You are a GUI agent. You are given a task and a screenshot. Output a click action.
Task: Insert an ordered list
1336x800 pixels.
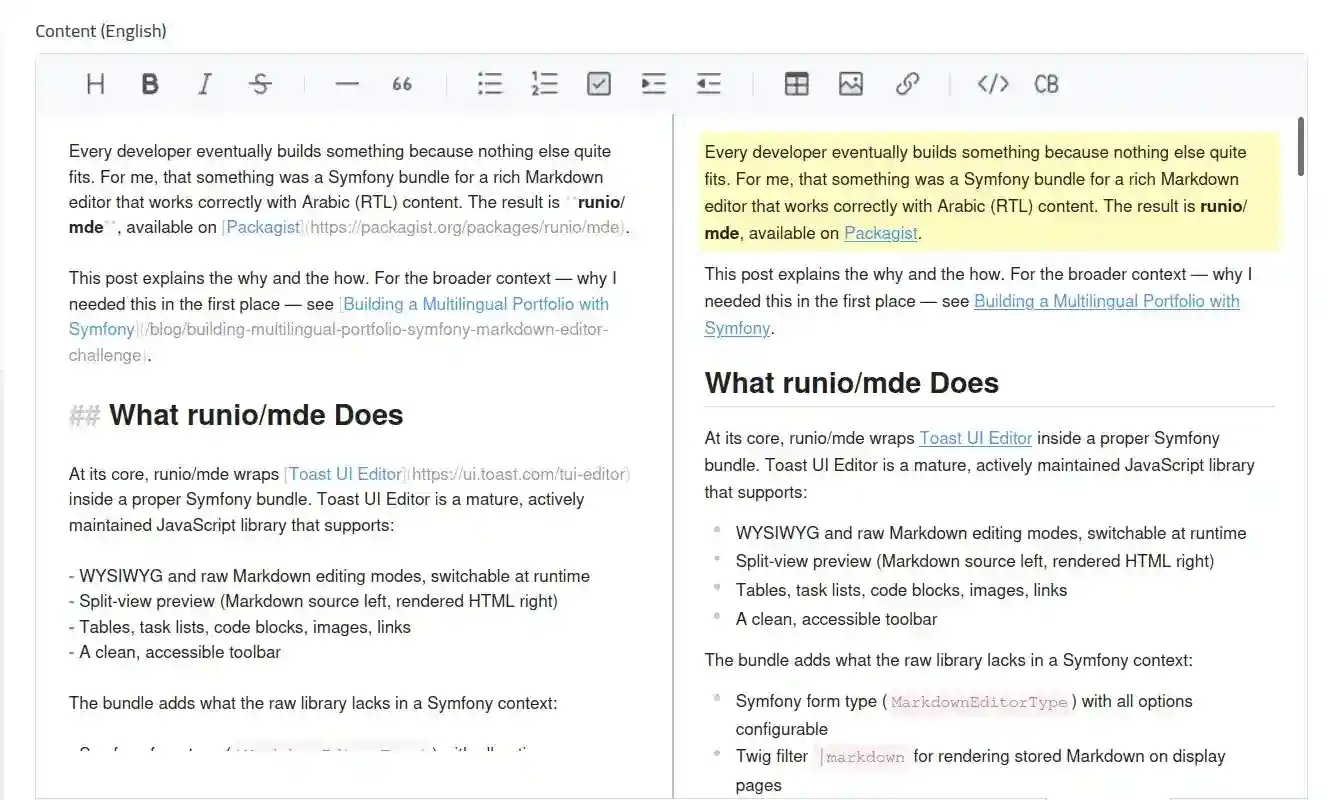tap(544, 84)
